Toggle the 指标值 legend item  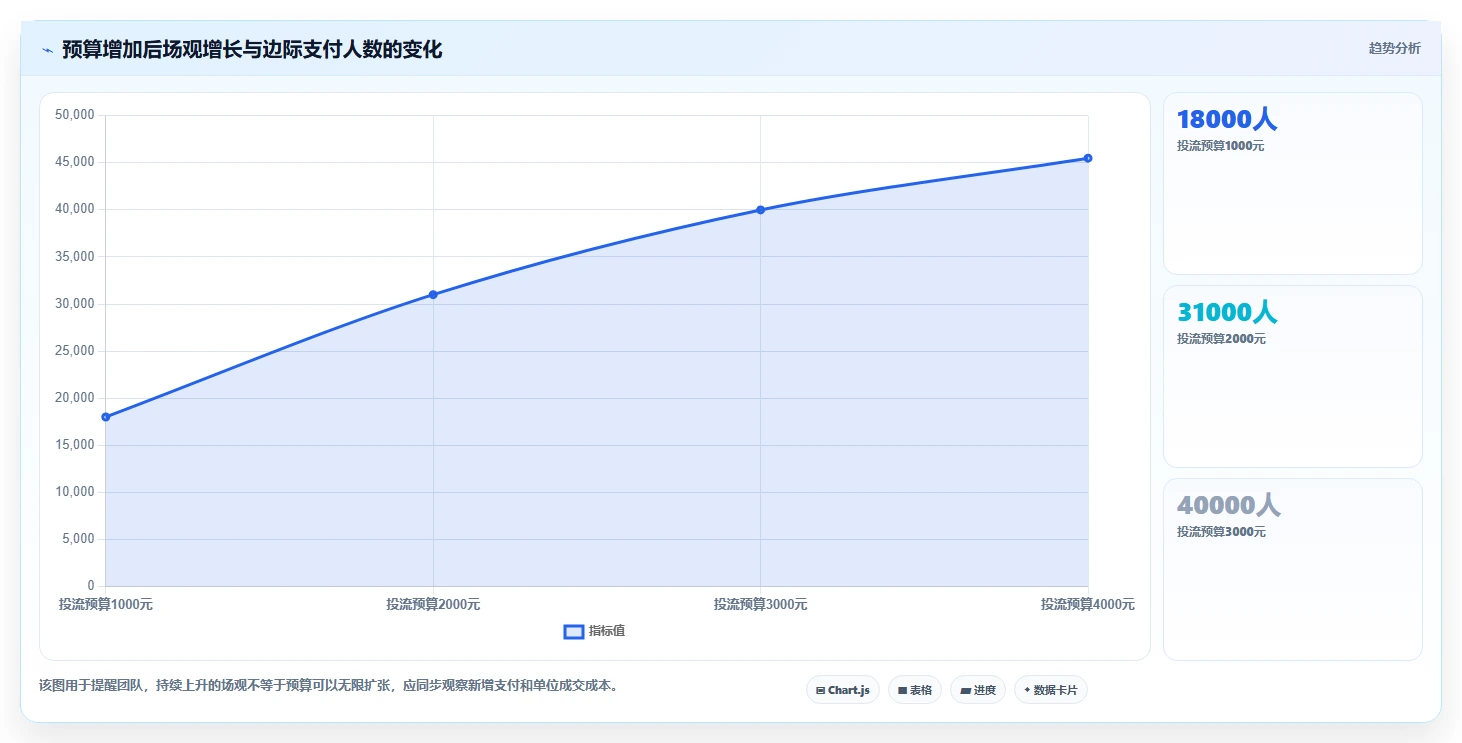pos(595,631)
